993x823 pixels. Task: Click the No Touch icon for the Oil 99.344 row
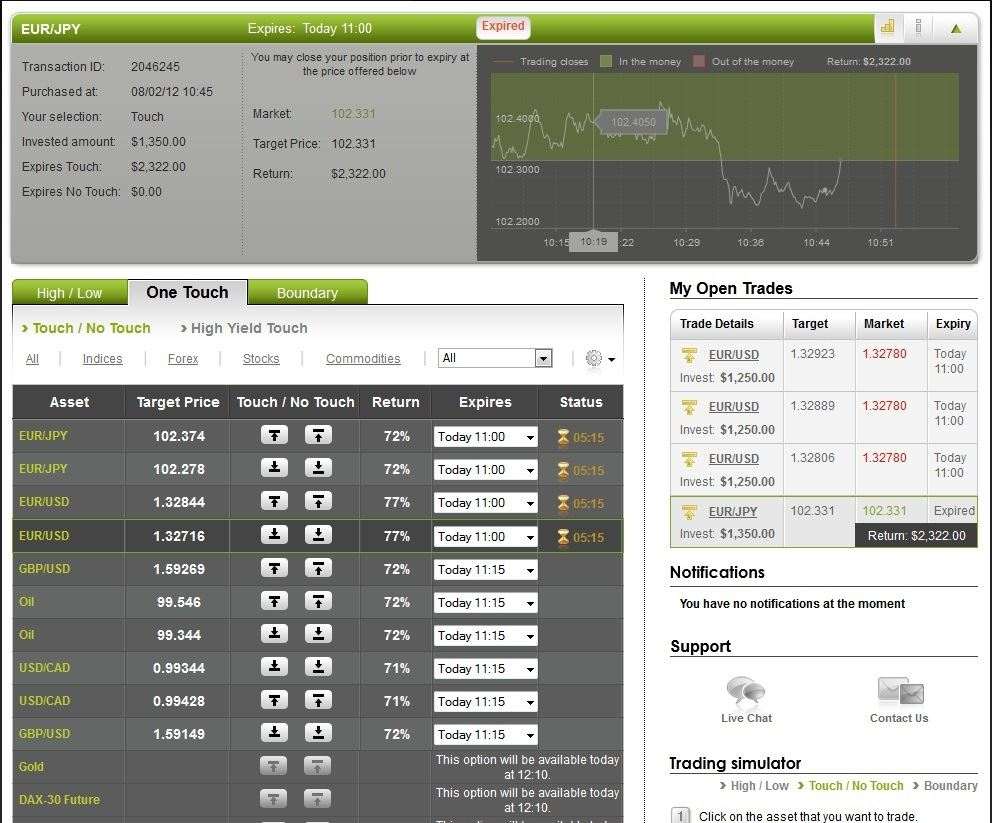(x=318, y=635)
